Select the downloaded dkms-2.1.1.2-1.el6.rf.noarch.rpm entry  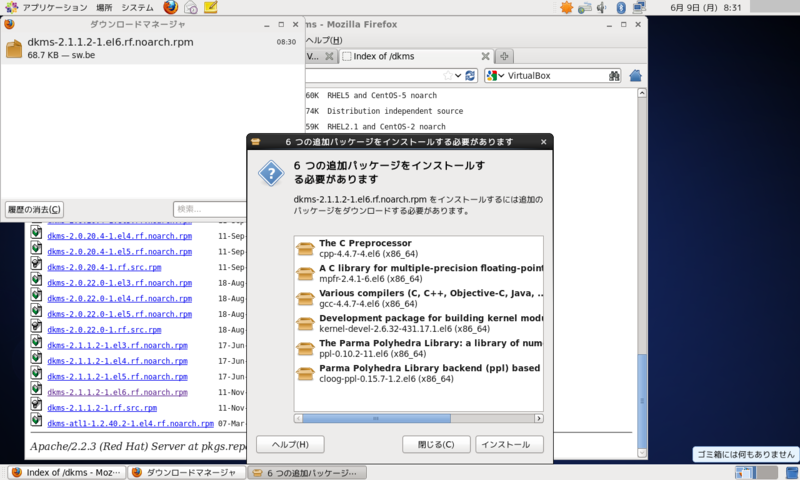tap(152, 48)
